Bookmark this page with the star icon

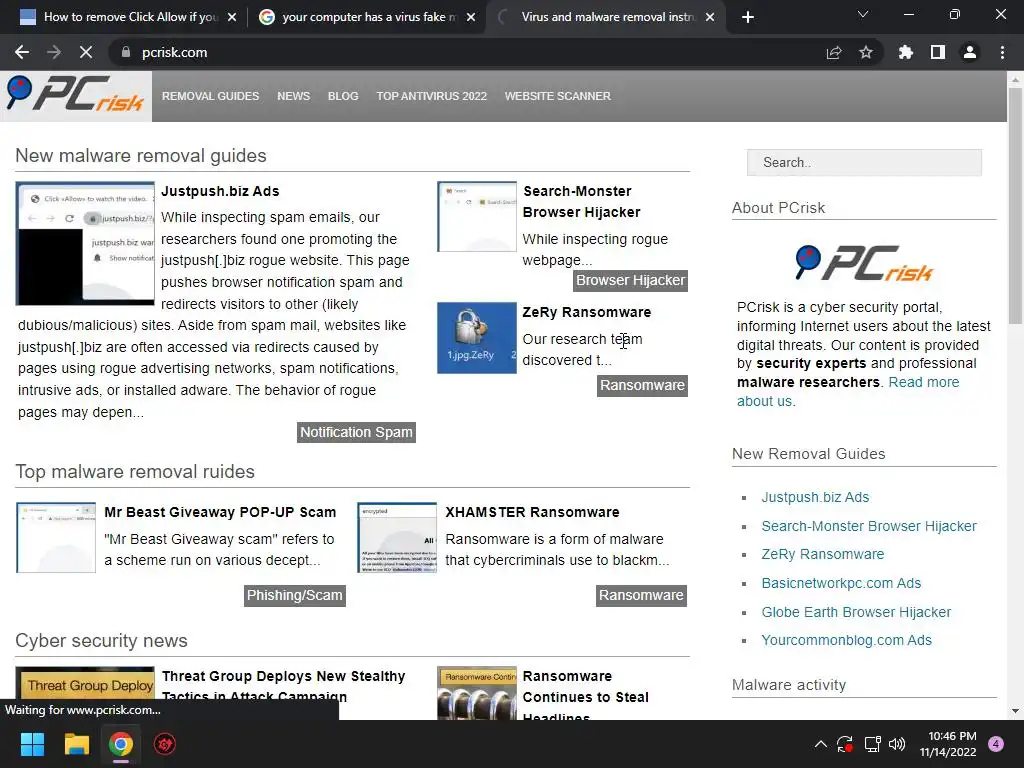[866, 52]
